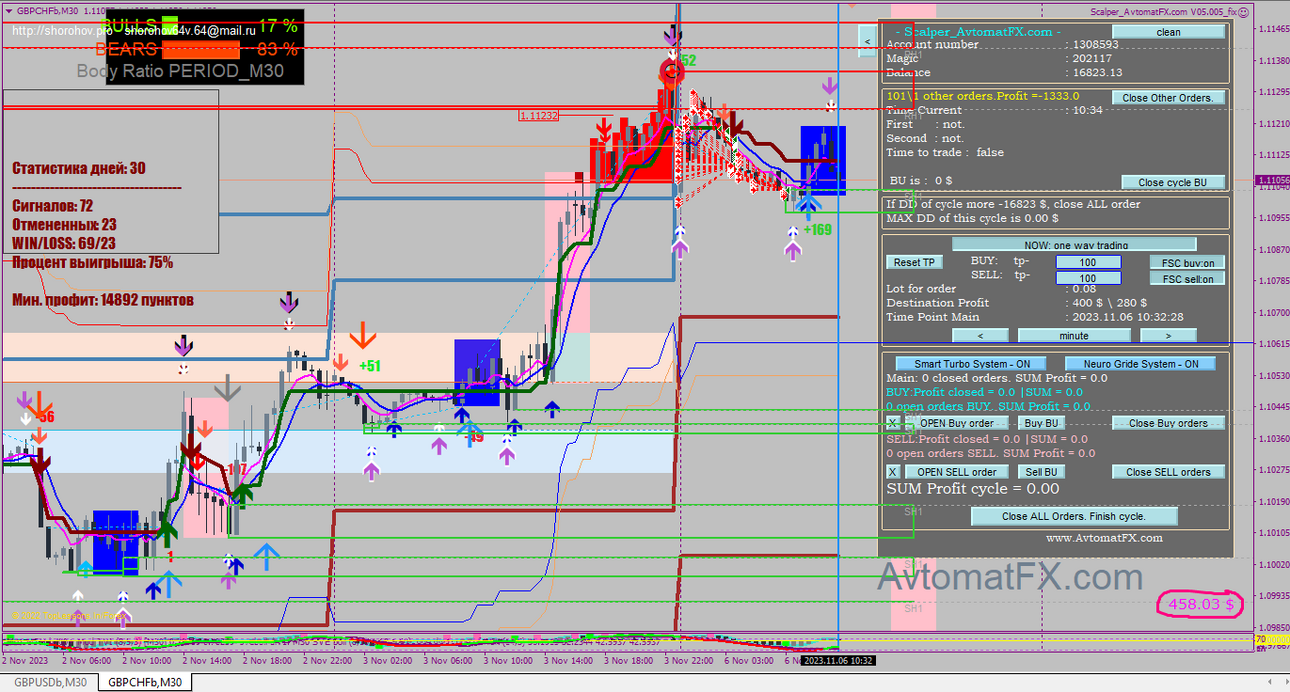Screen dimensions: 1290x692
Task: Click the clean button in panel header
Action: click(1168, 32)
